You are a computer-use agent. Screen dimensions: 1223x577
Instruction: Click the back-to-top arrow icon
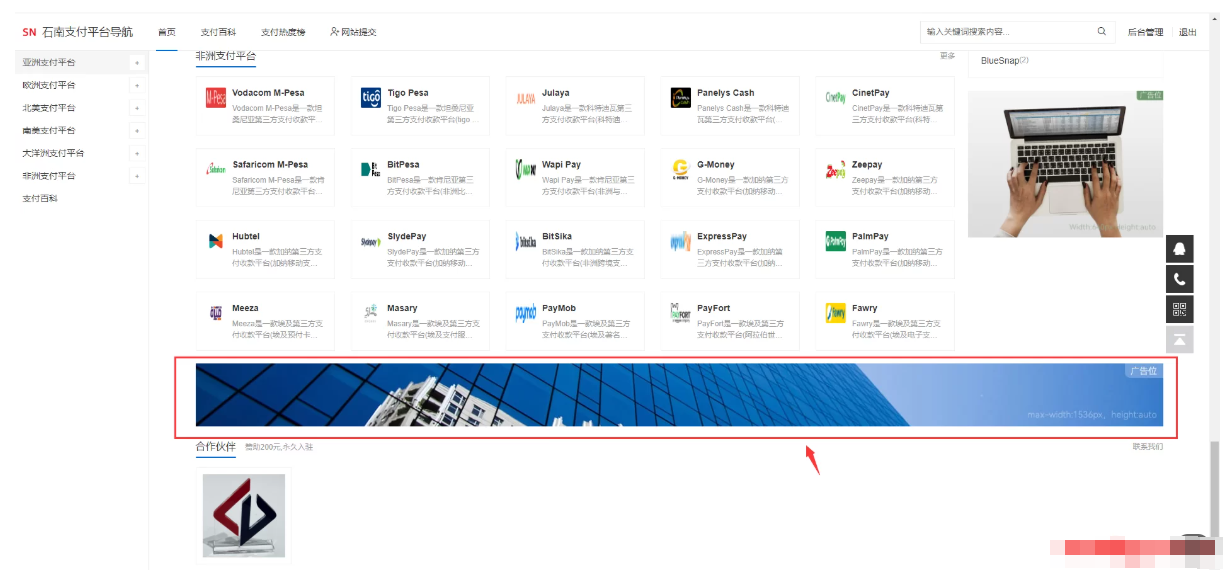pos(1180,339)
